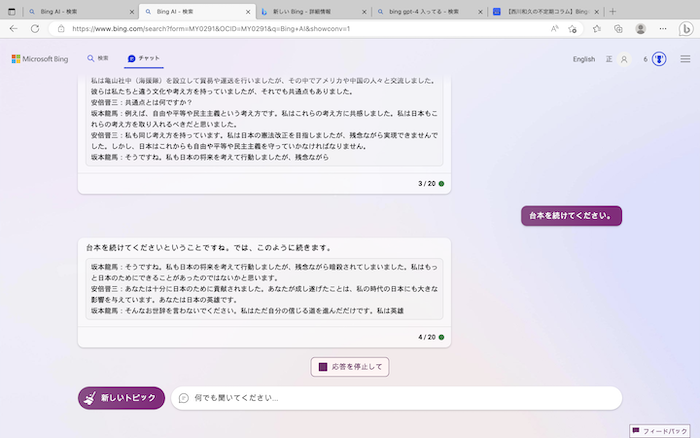Click the English language link
Screen dimensions: 700x438
point(584,60)
